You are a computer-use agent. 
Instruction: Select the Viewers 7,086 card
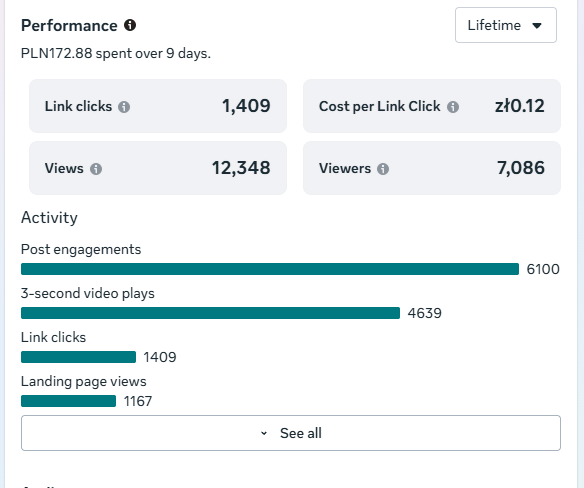(x=432, y=168)
